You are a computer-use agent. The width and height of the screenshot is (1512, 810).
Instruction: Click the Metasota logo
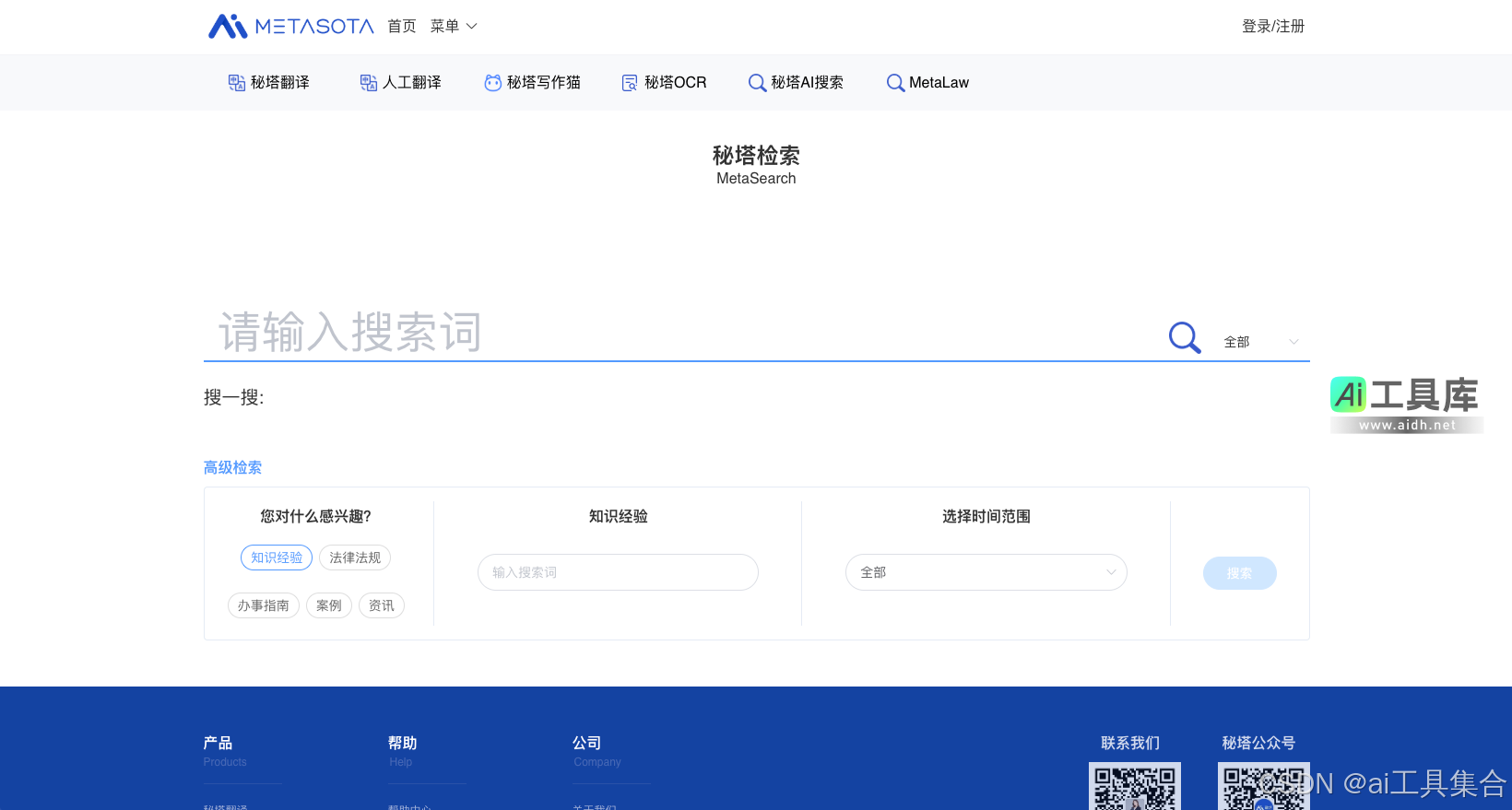pos(290,26)
